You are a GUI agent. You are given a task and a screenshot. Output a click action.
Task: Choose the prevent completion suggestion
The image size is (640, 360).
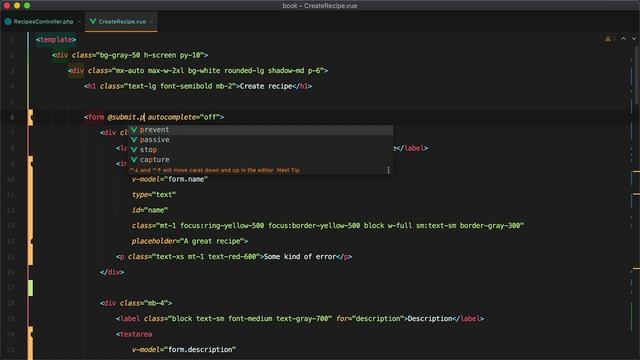point(261,129)
